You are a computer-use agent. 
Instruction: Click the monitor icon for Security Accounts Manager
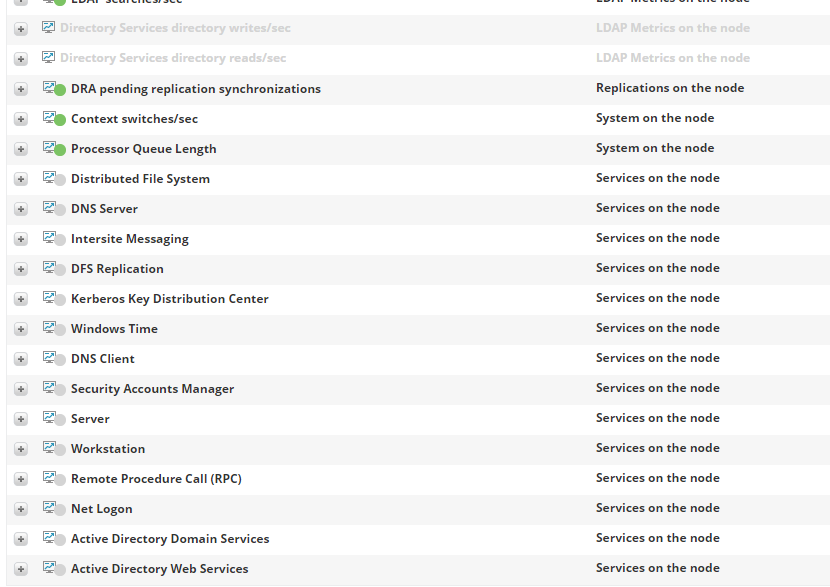click(x=54, y=389)
